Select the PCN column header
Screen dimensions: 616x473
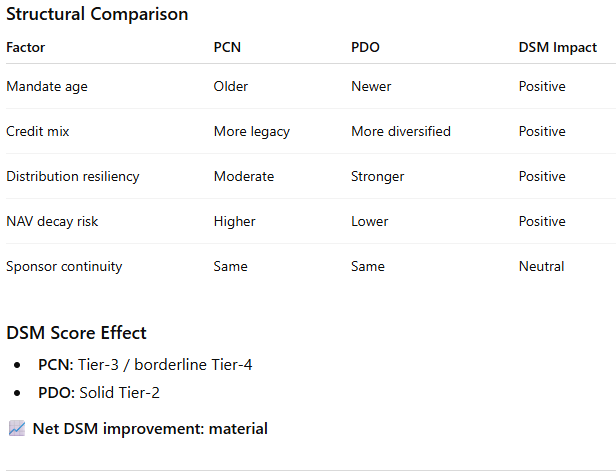(x=227, y=47)
